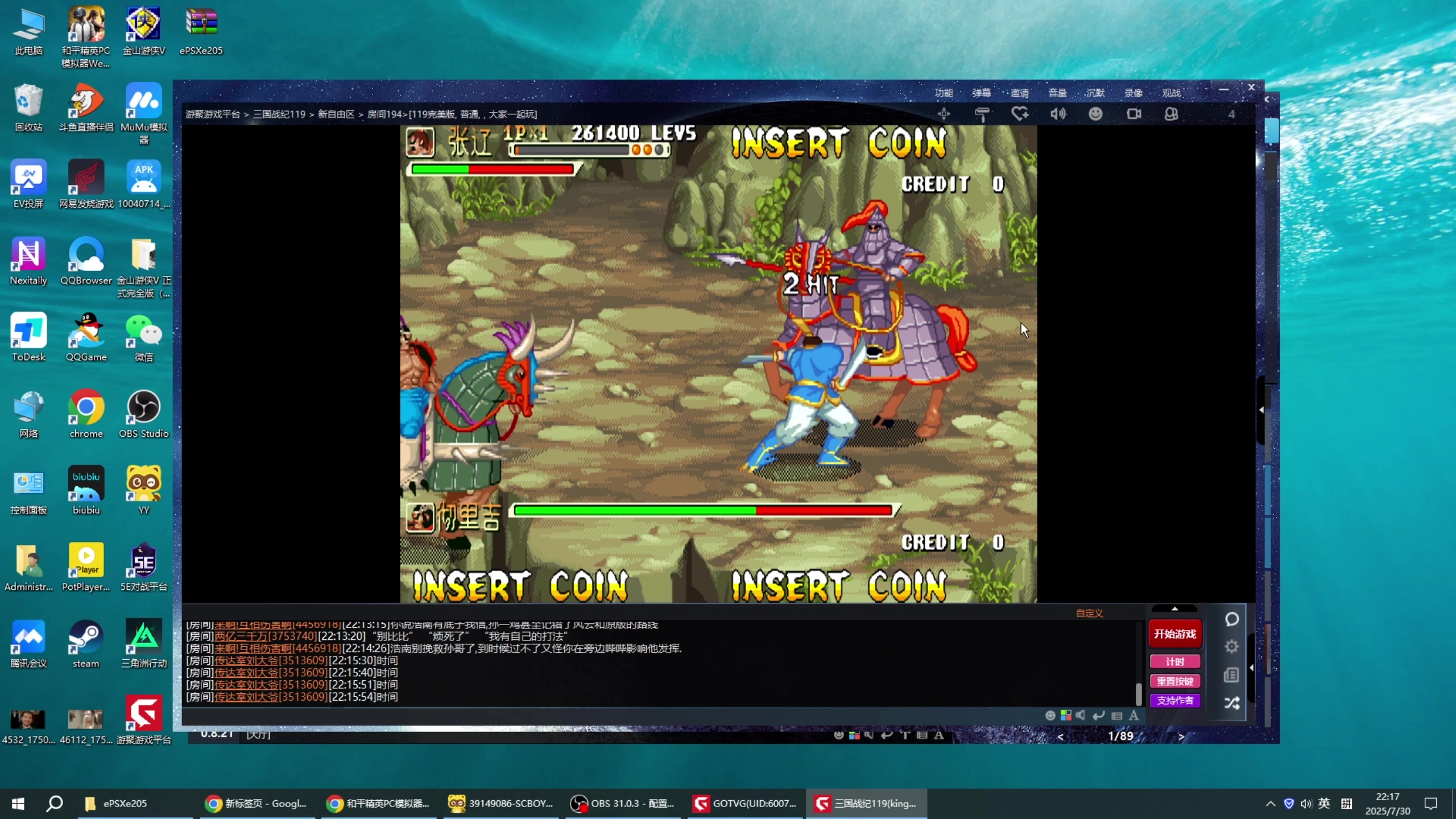This screenshot has height=819, width=1456.
Task: Open the 观战 menu
Action: (x=1172, y=93)
